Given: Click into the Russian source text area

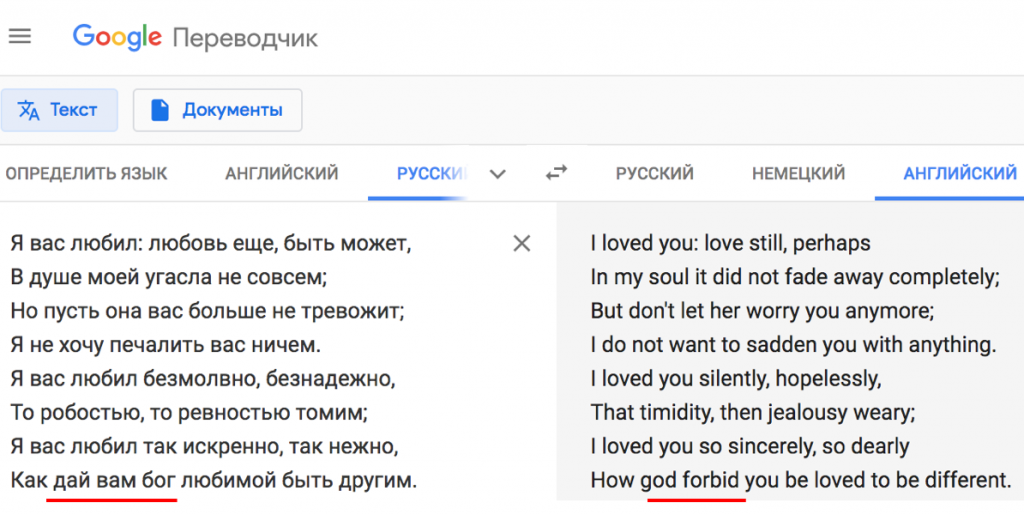Looking at the screenshot, I should click(x=261, y=362).
